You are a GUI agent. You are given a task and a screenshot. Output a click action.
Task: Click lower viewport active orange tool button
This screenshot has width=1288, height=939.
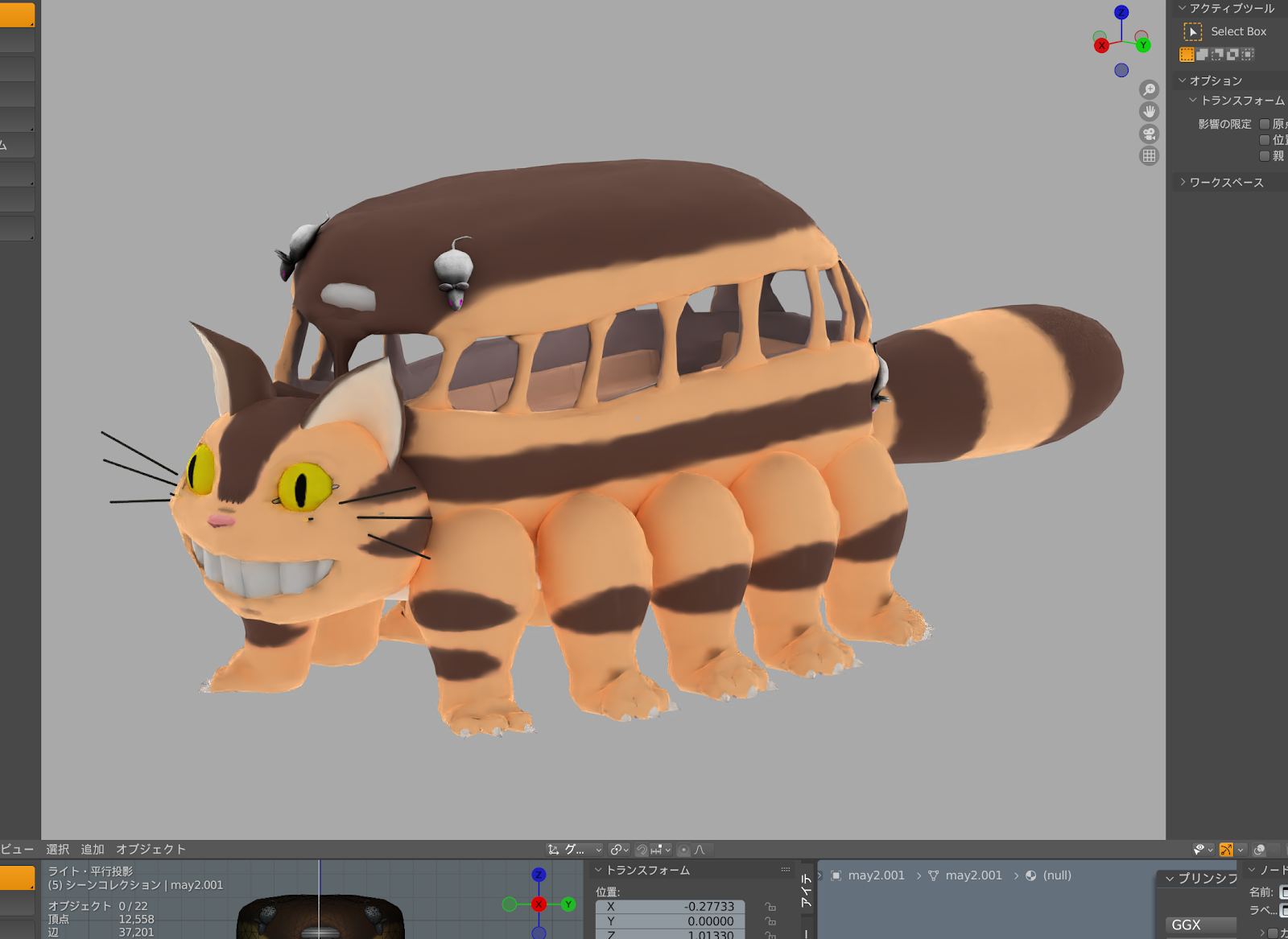[17, 878]
